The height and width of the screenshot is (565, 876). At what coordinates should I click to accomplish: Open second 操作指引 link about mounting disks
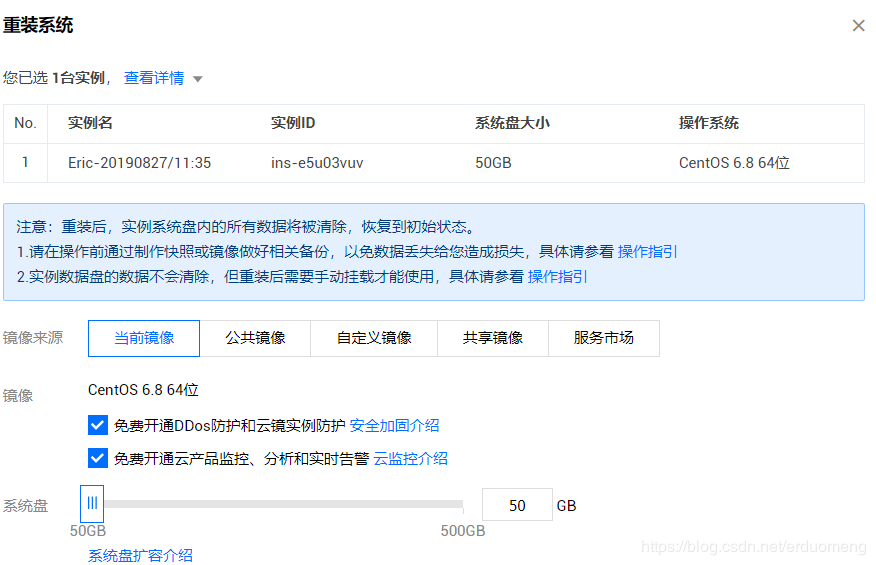(x=557, y=277)
